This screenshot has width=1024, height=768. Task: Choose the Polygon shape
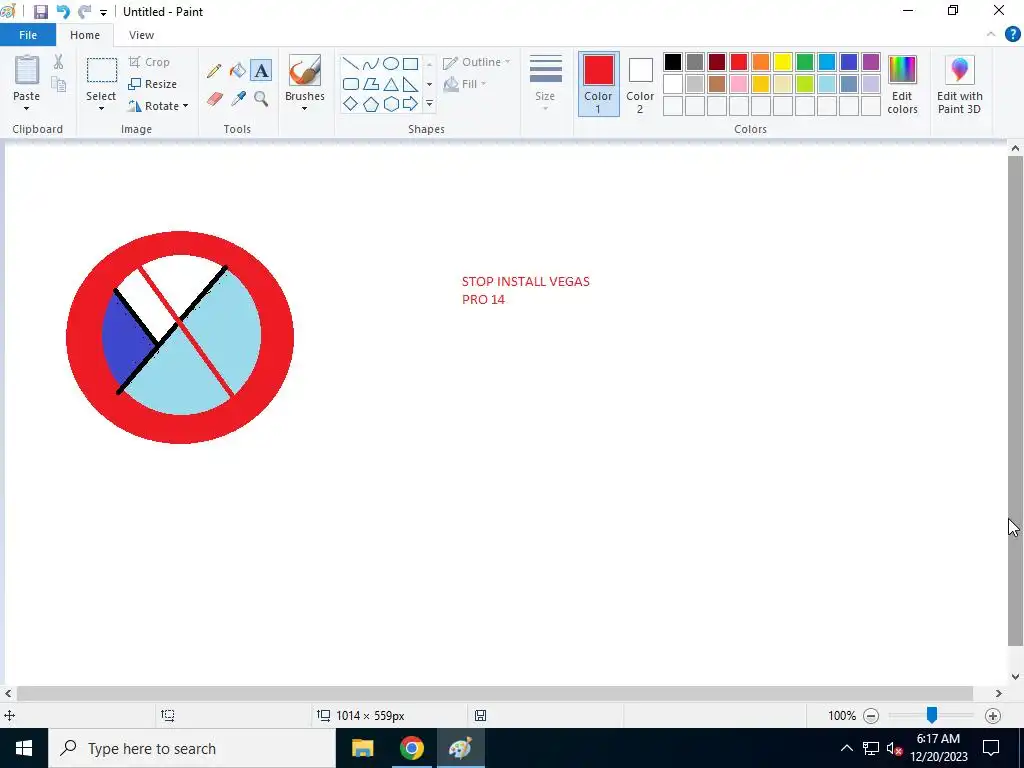371,84
